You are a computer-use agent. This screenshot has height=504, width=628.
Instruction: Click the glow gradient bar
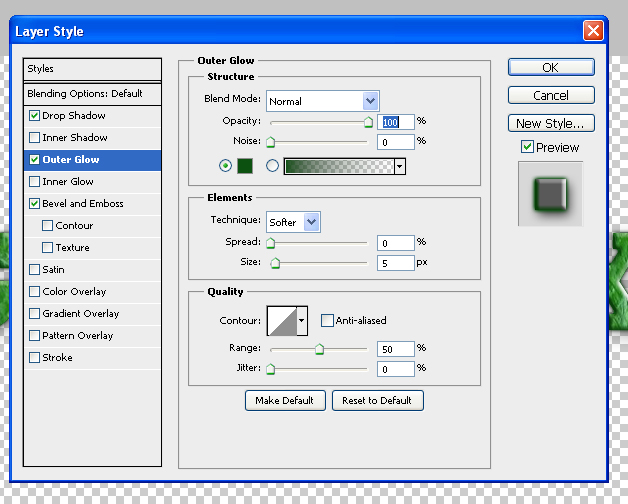(339, 166)
